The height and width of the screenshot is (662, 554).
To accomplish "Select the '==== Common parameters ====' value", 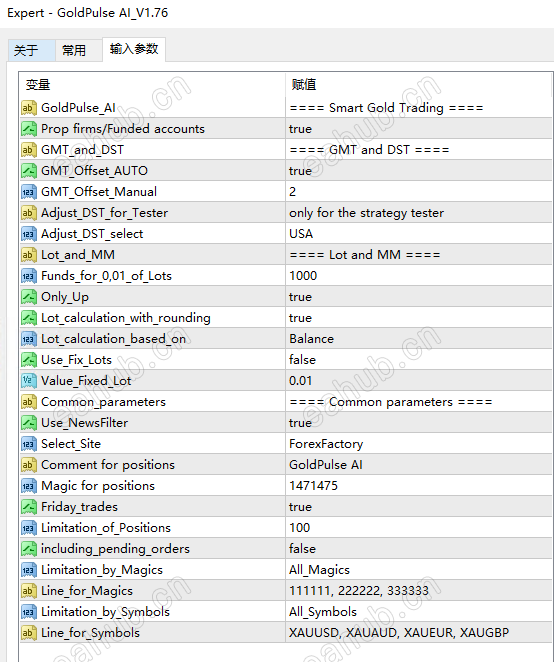I will pos(391,402).
